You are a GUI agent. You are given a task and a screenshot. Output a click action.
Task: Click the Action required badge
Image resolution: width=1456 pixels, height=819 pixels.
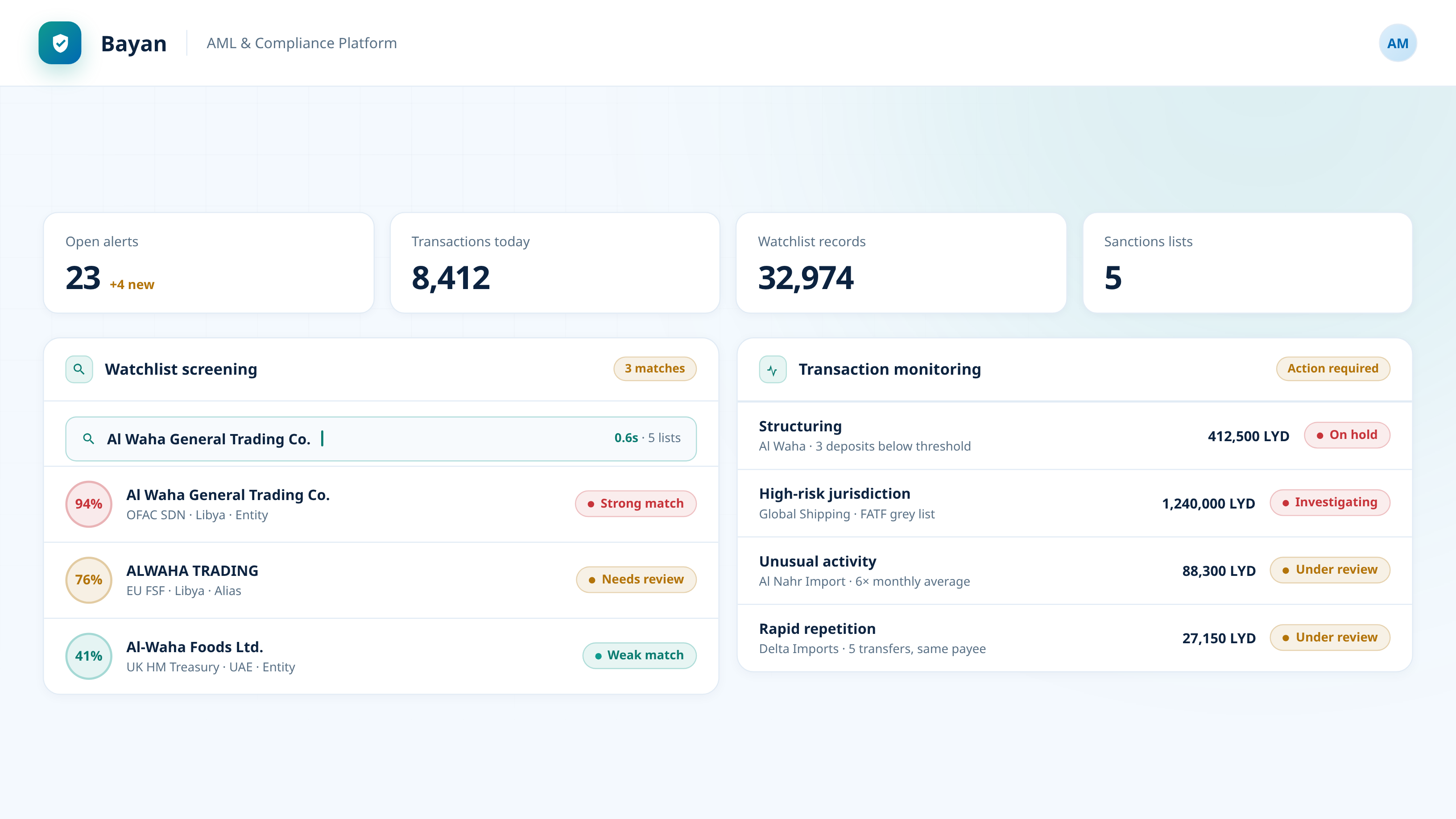click(x=1333, y=368)
